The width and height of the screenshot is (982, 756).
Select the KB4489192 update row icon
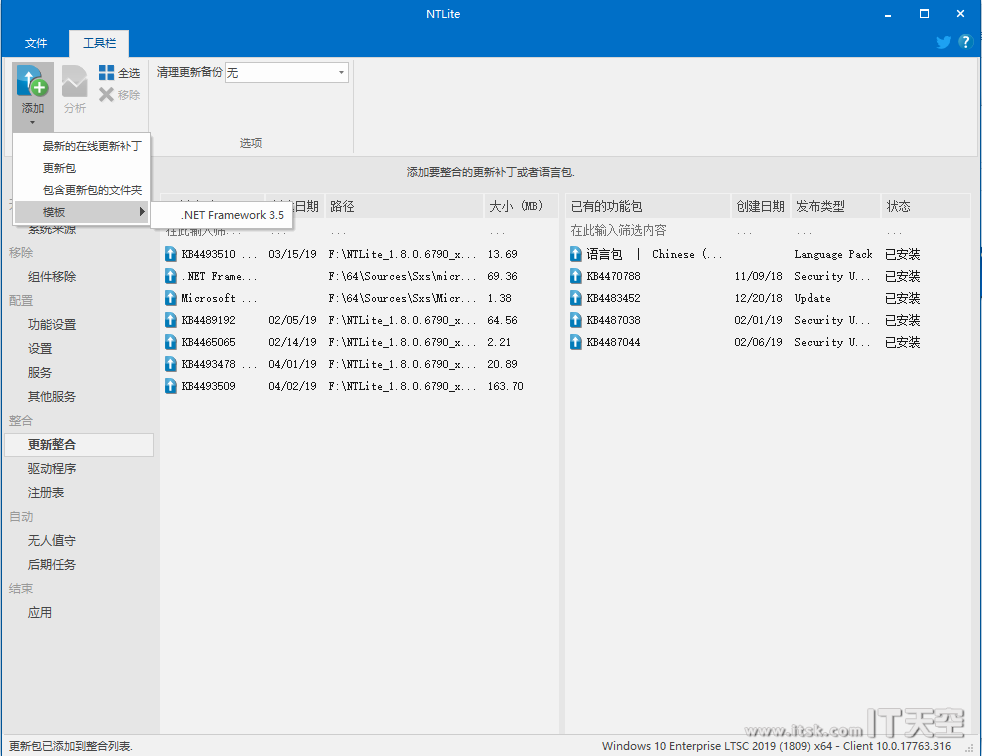[x=170, y=319]
